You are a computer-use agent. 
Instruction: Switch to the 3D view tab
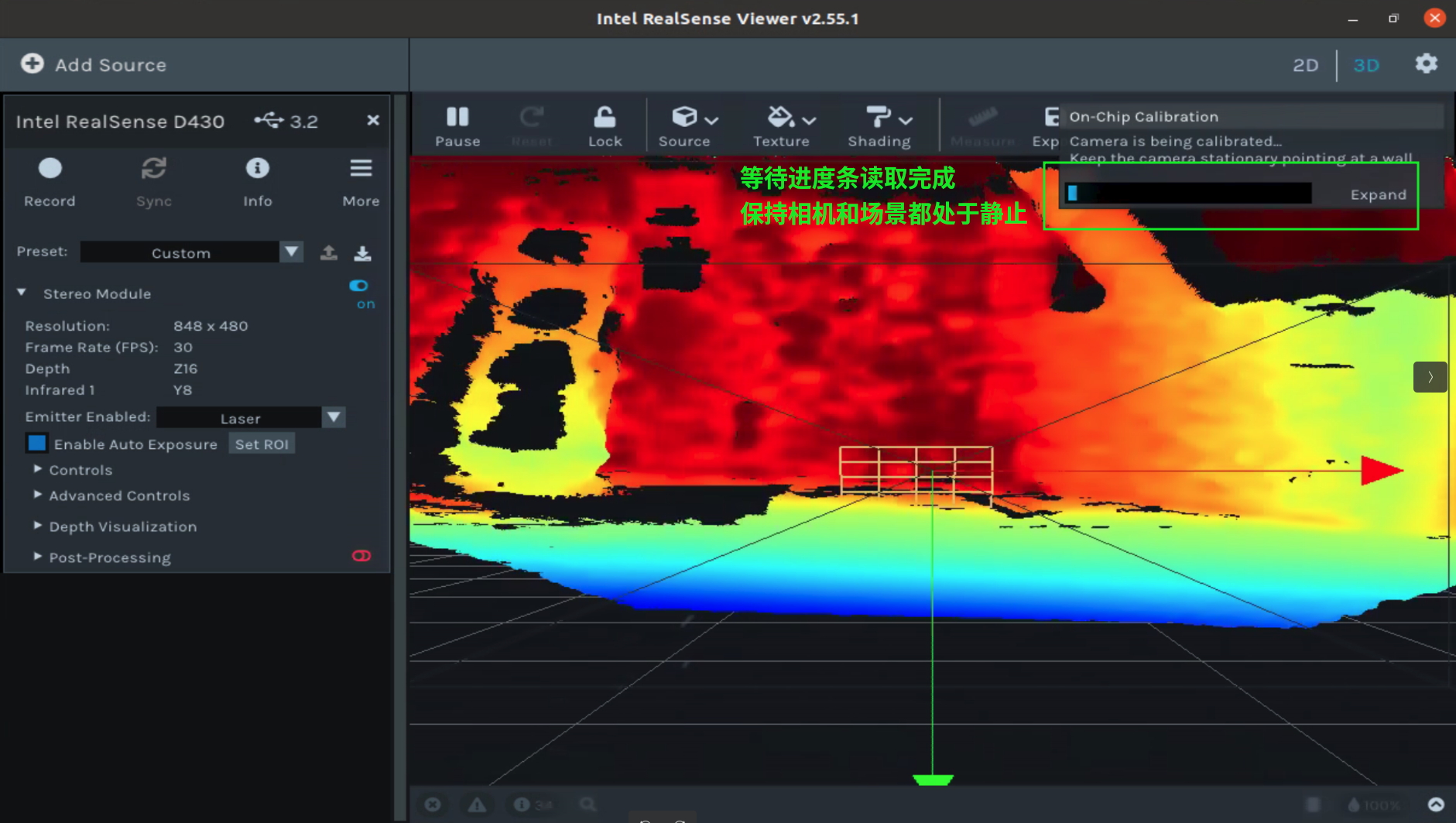click(1365, 65)
